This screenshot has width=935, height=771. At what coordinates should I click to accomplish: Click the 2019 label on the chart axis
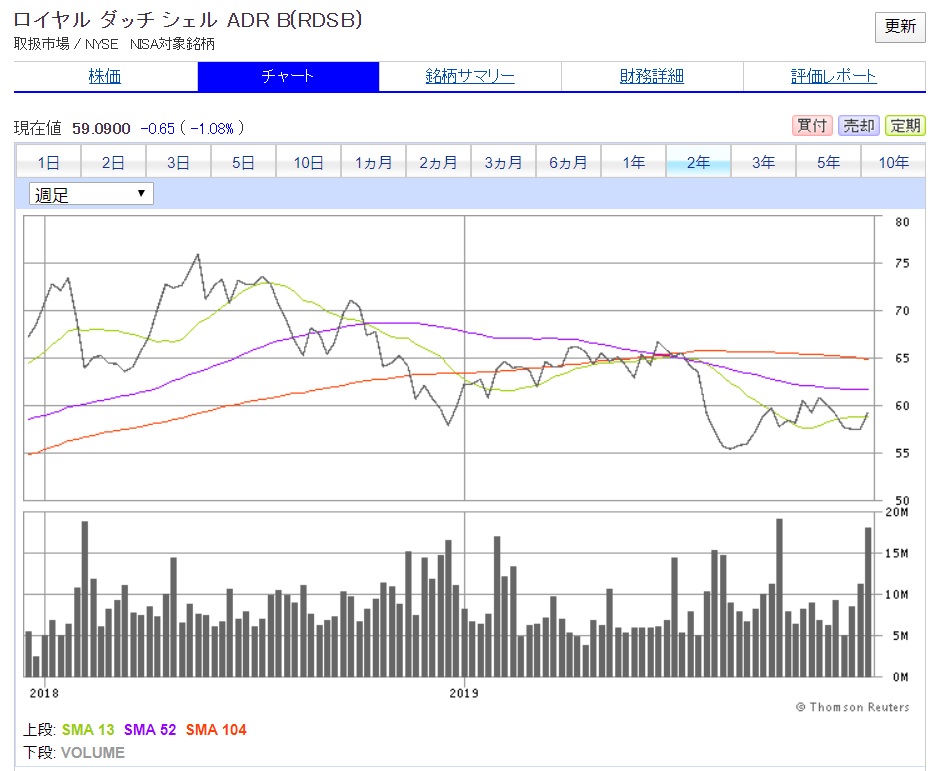coord(464,693)
